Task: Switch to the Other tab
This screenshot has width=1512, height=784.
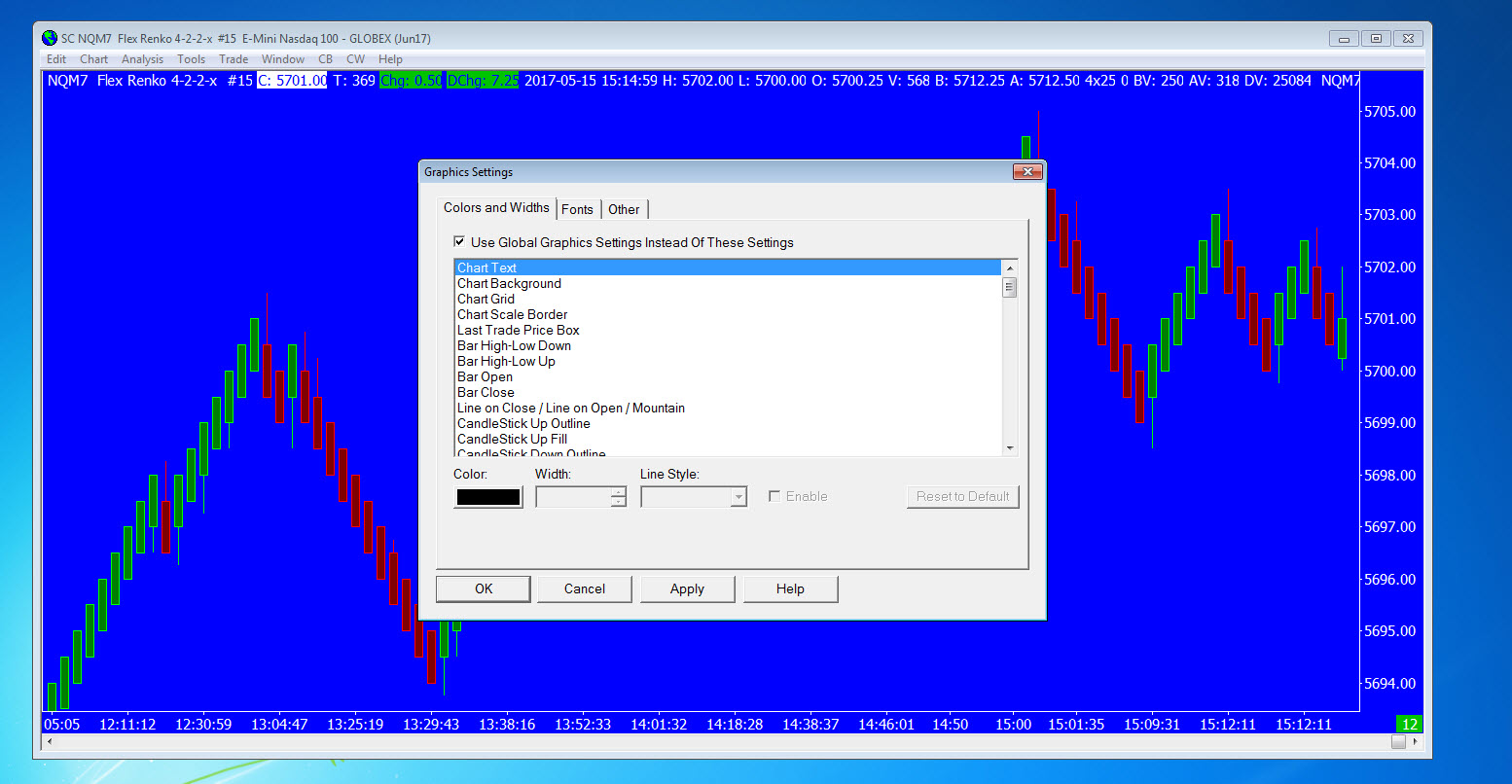Action: pos(624,209)
